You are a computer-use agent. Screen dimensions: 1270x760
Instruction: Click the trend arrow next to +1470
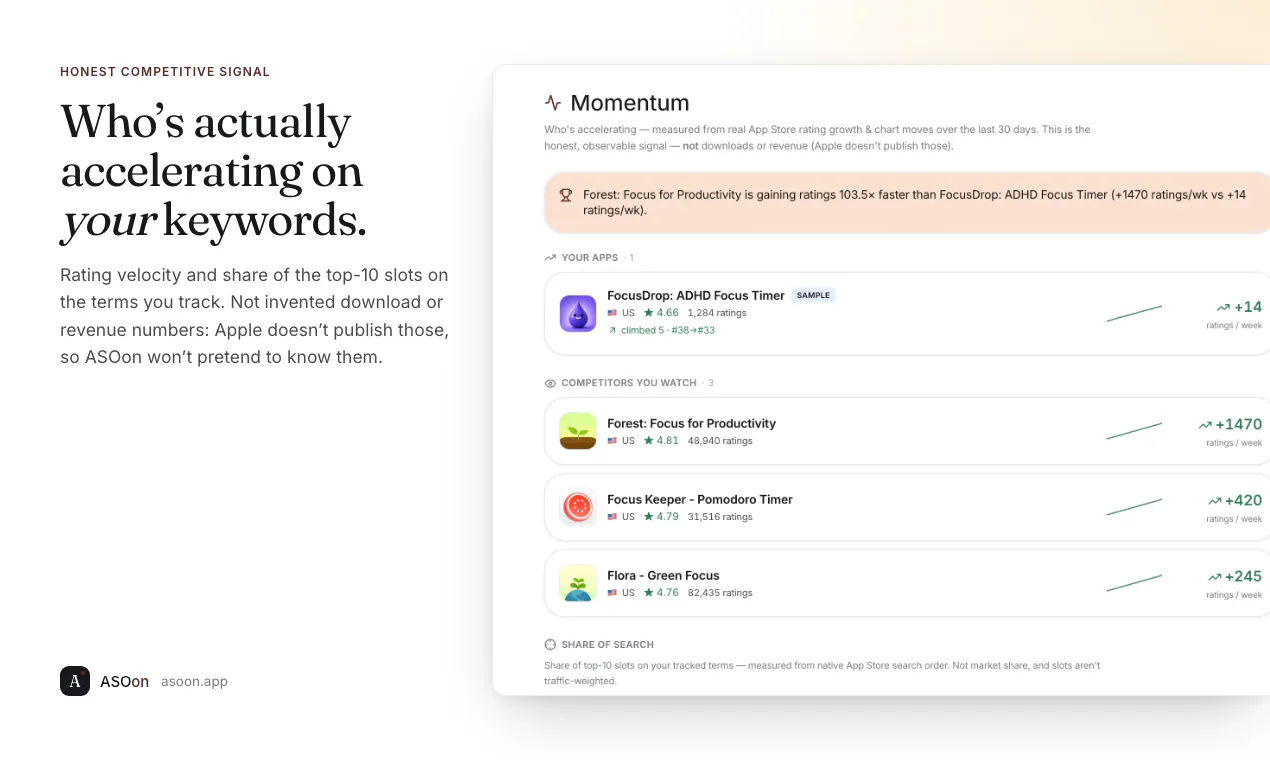(x=1205, y=425)
